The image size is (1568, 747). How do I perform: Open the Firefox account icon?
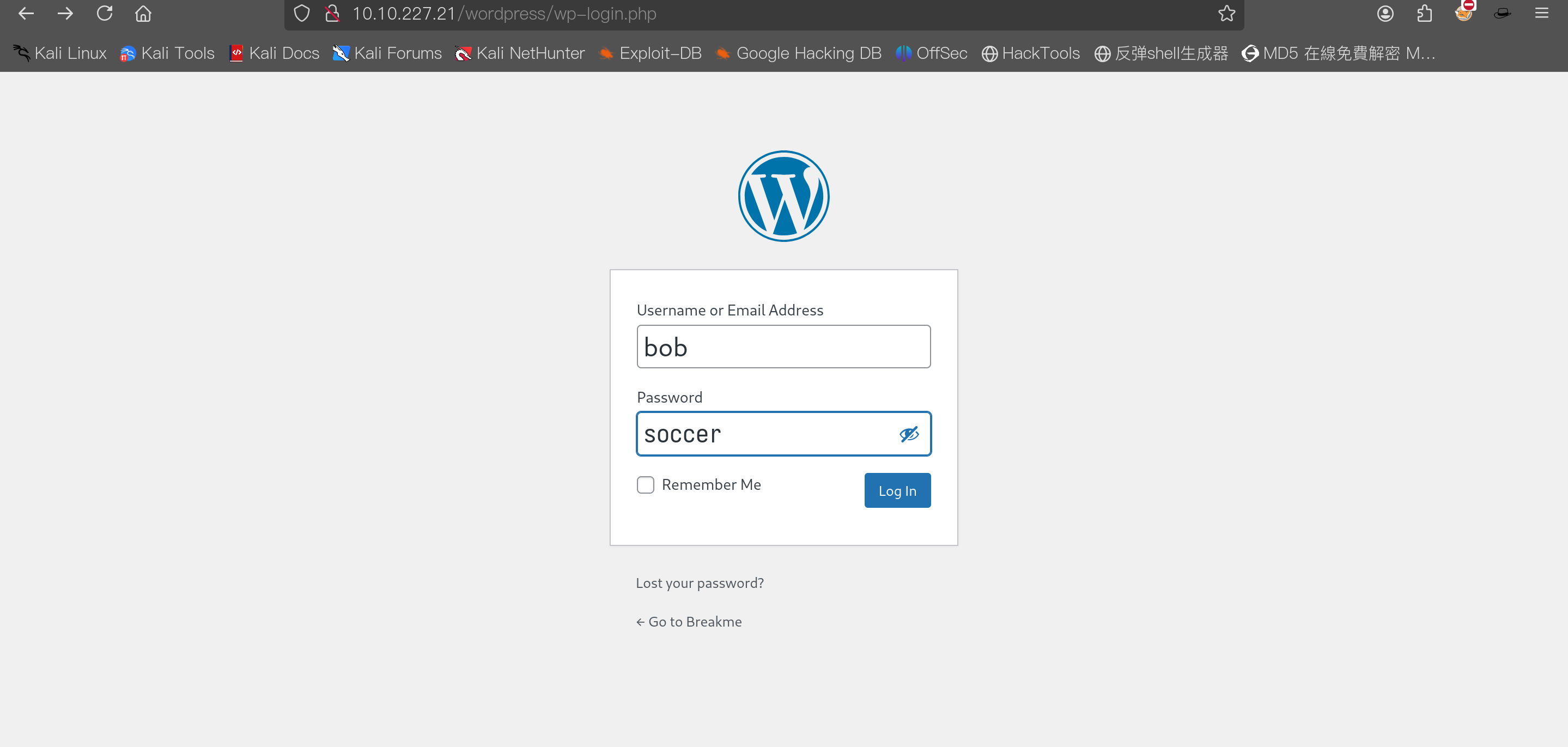click(1385, 14)
